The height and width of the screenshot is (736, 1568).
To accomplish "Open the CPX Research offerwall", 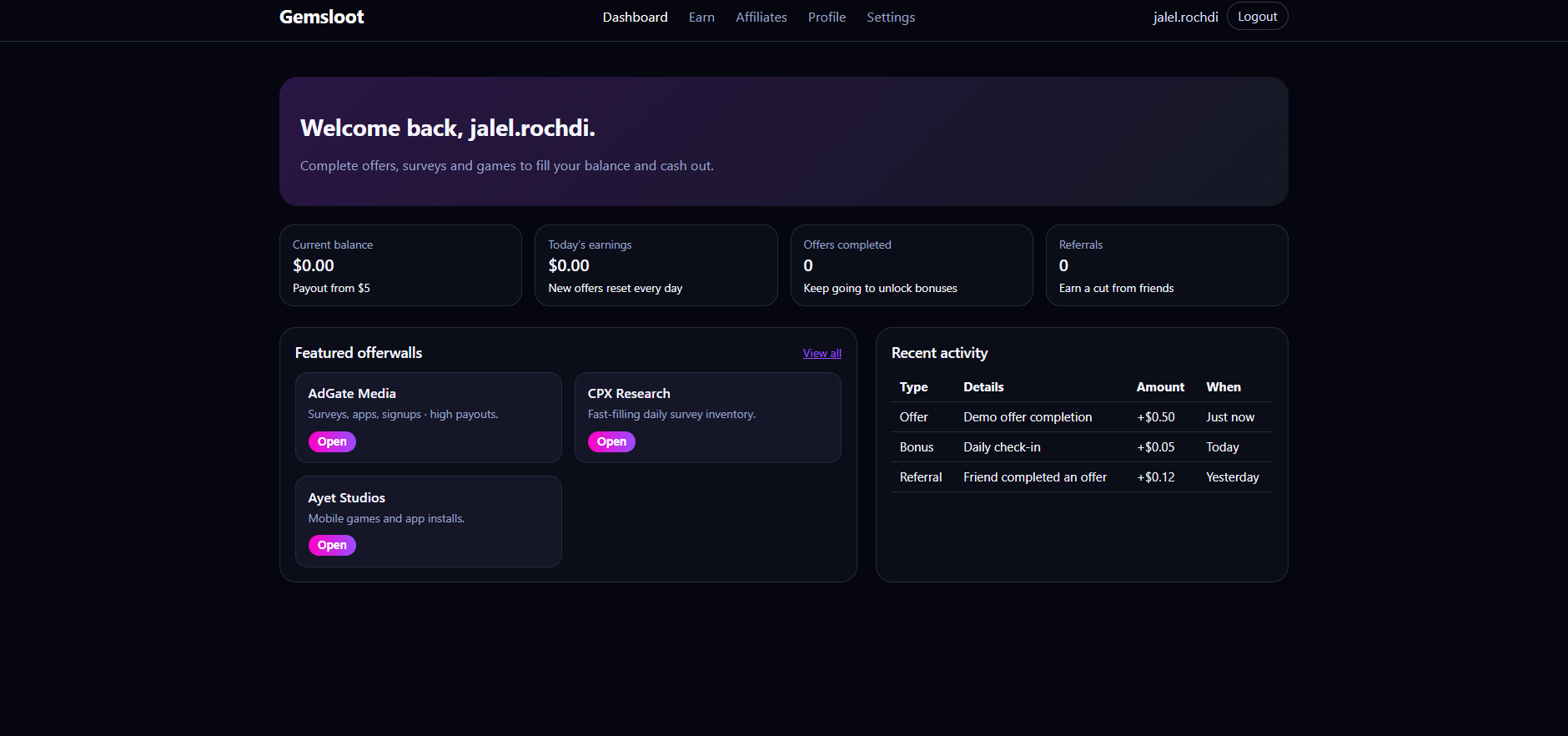I will (x=611, y=441).
